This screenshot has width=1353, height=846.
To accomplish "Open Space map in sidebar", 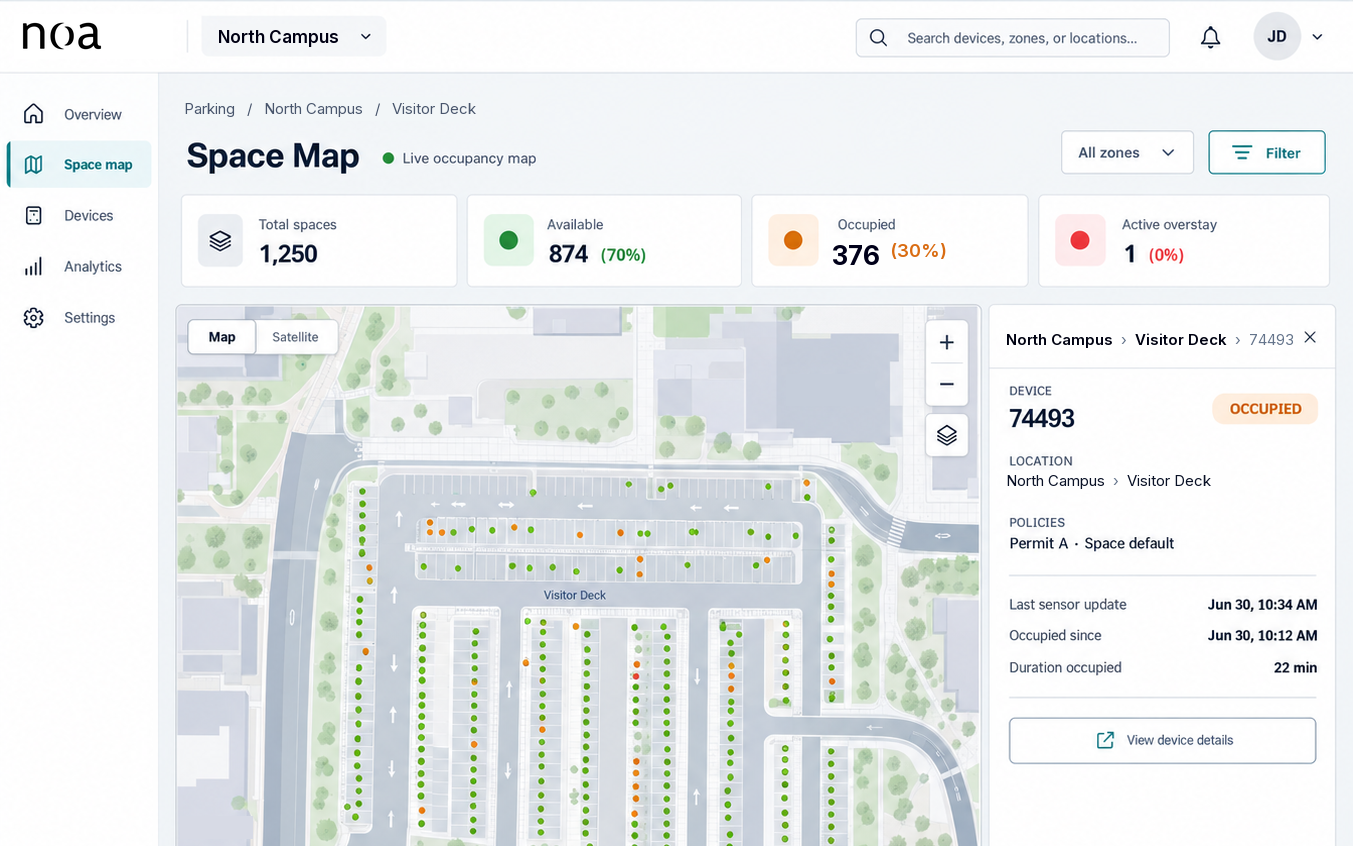I will [80, 164].
